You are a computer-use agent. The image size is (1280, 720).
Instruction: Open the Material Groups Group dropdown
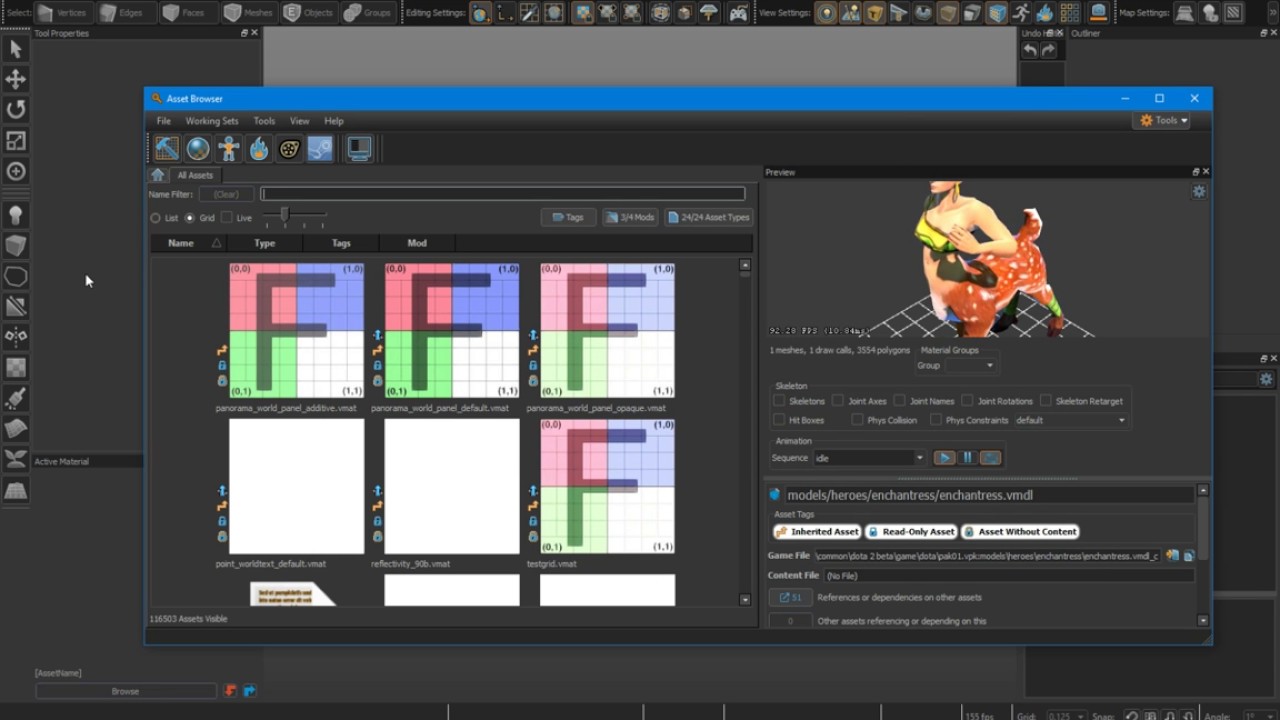[970, 365]
